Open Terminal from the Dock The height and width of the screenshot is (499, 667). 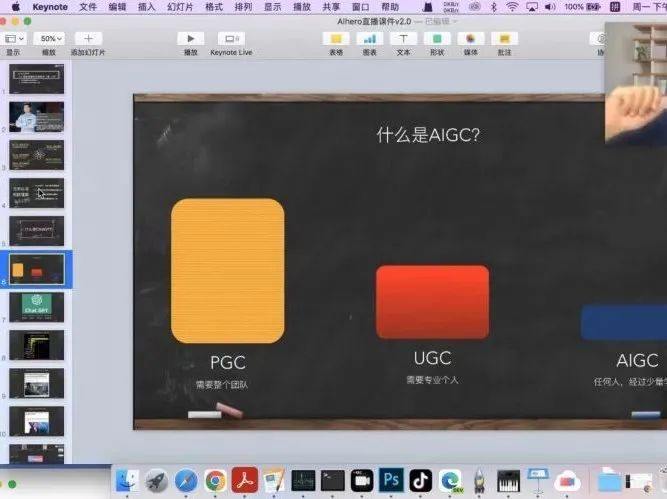tap(333, 480)
